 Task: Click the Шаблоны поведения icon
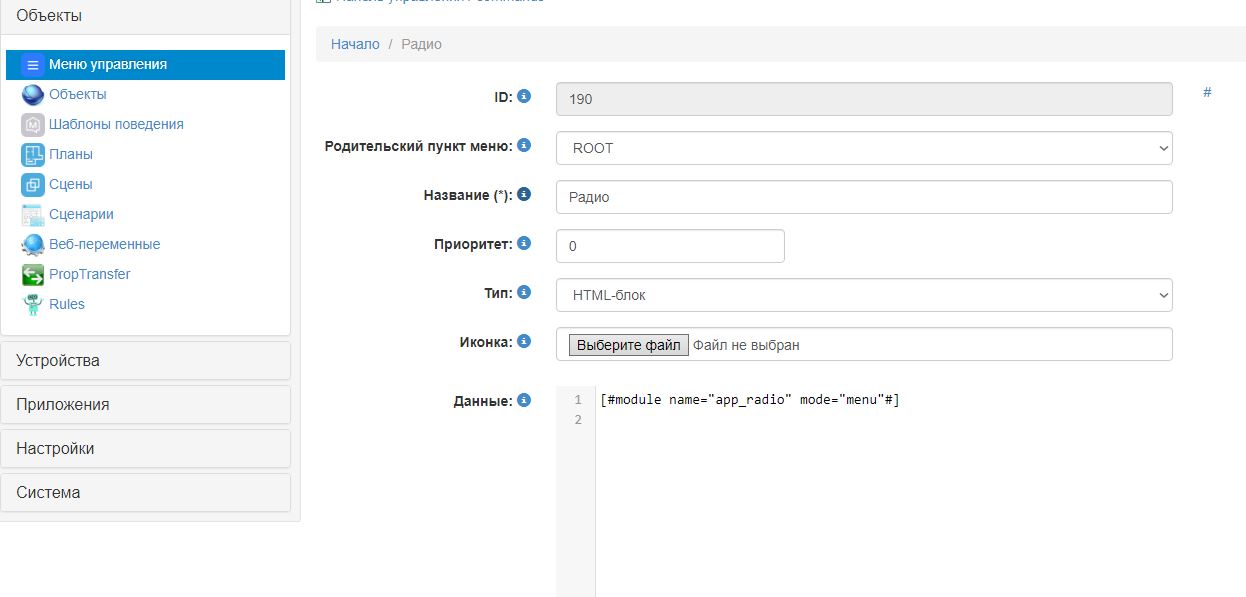point(33,125)
